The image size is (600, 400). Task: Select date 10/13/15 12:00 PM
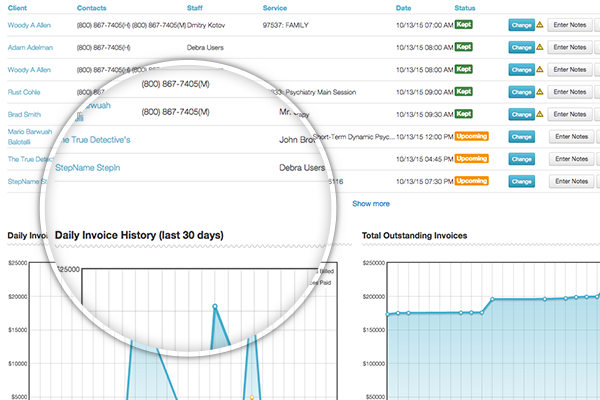tap(424, 137)
